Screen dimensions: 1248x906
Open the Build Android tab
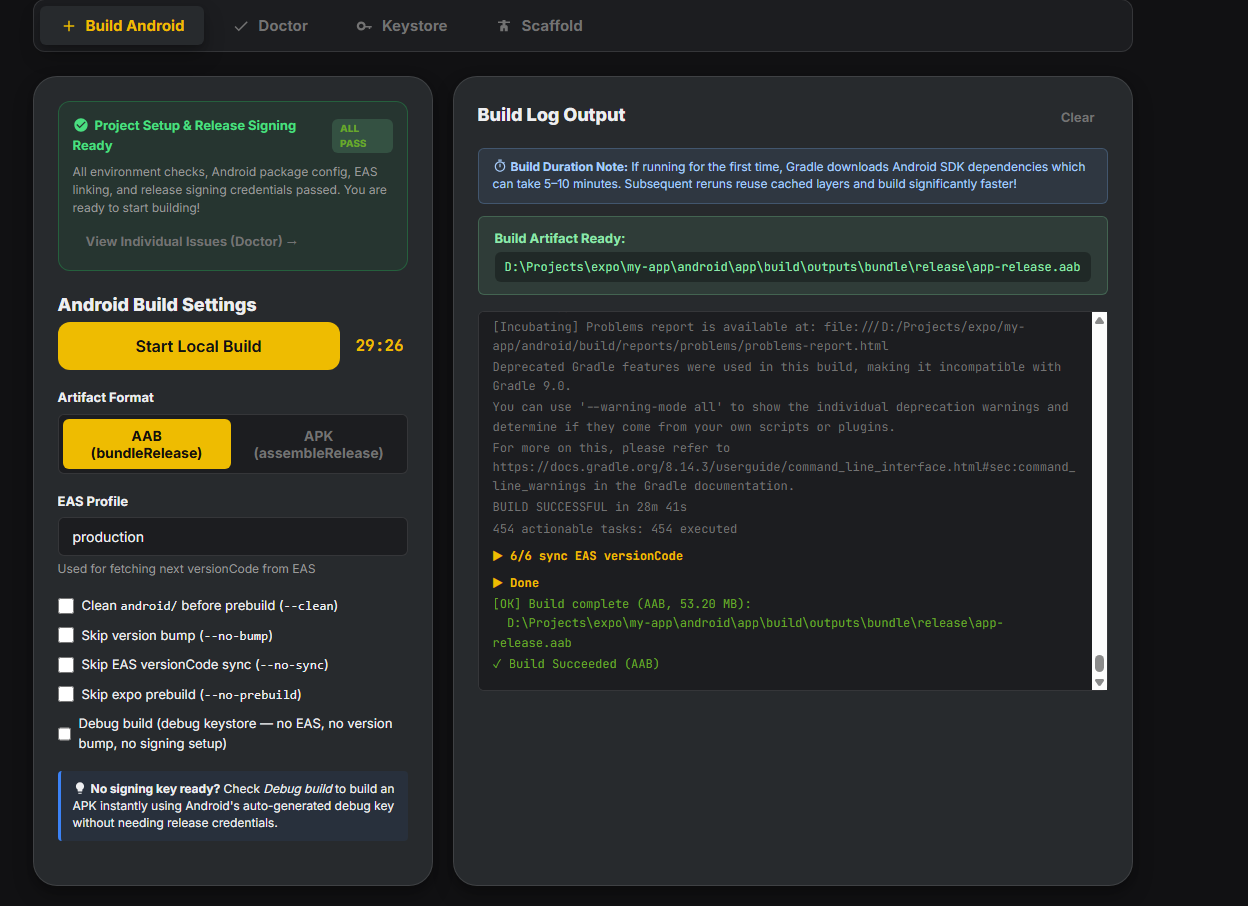(122, 26)
